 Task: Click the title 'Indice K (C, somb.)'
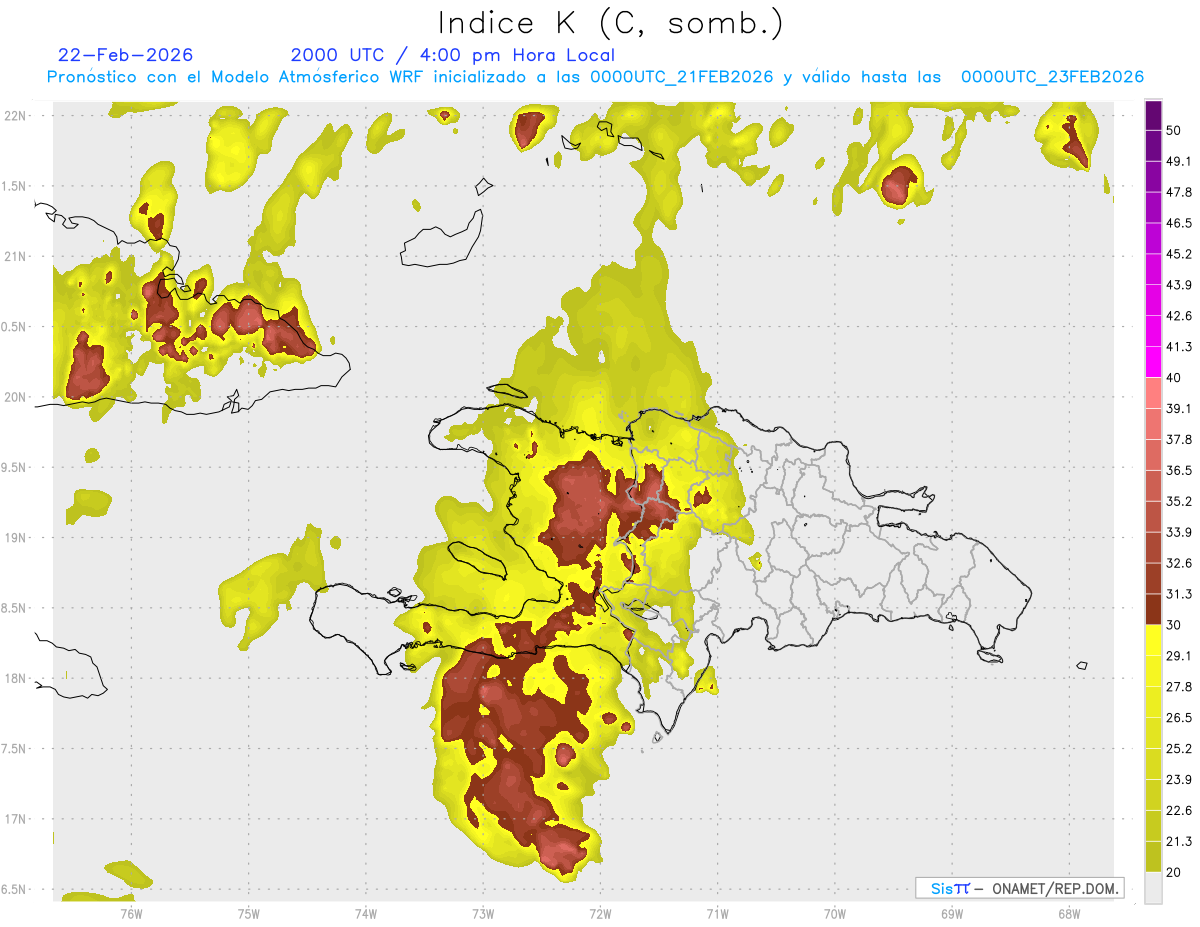[611, 23]
